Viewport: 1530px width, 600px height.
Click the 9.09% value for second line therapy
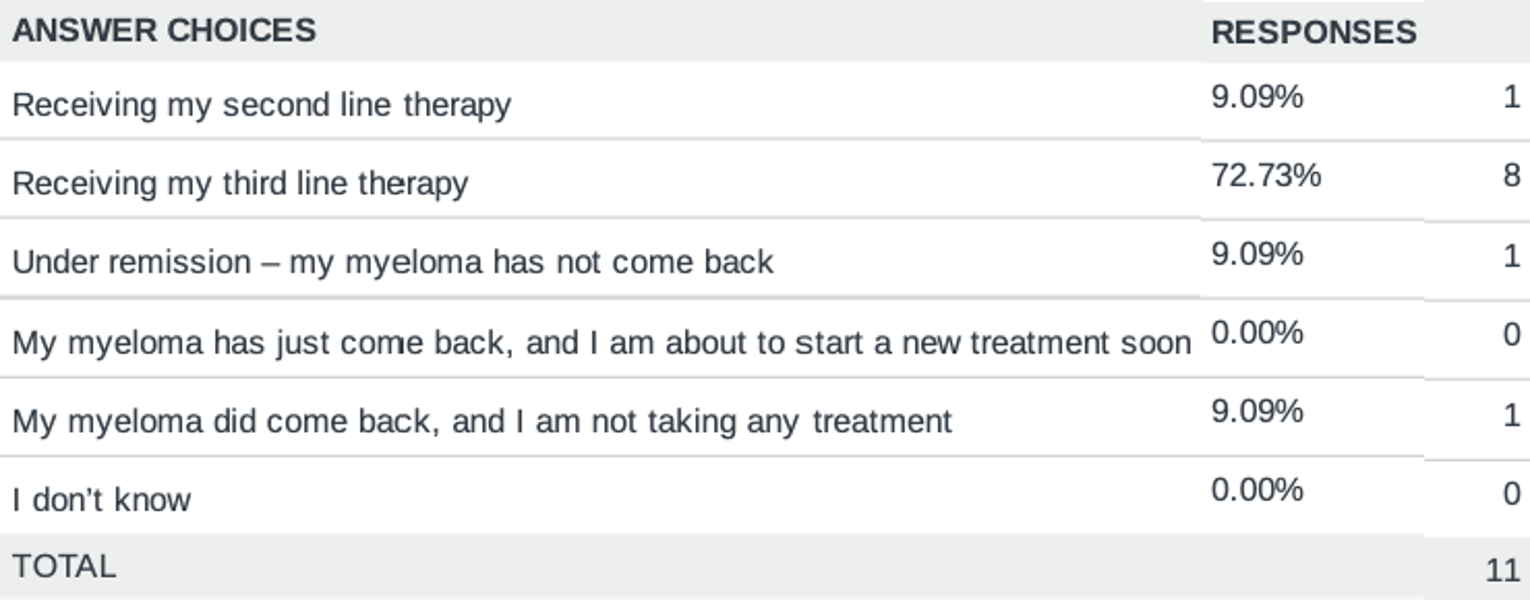pos(1257,97)
